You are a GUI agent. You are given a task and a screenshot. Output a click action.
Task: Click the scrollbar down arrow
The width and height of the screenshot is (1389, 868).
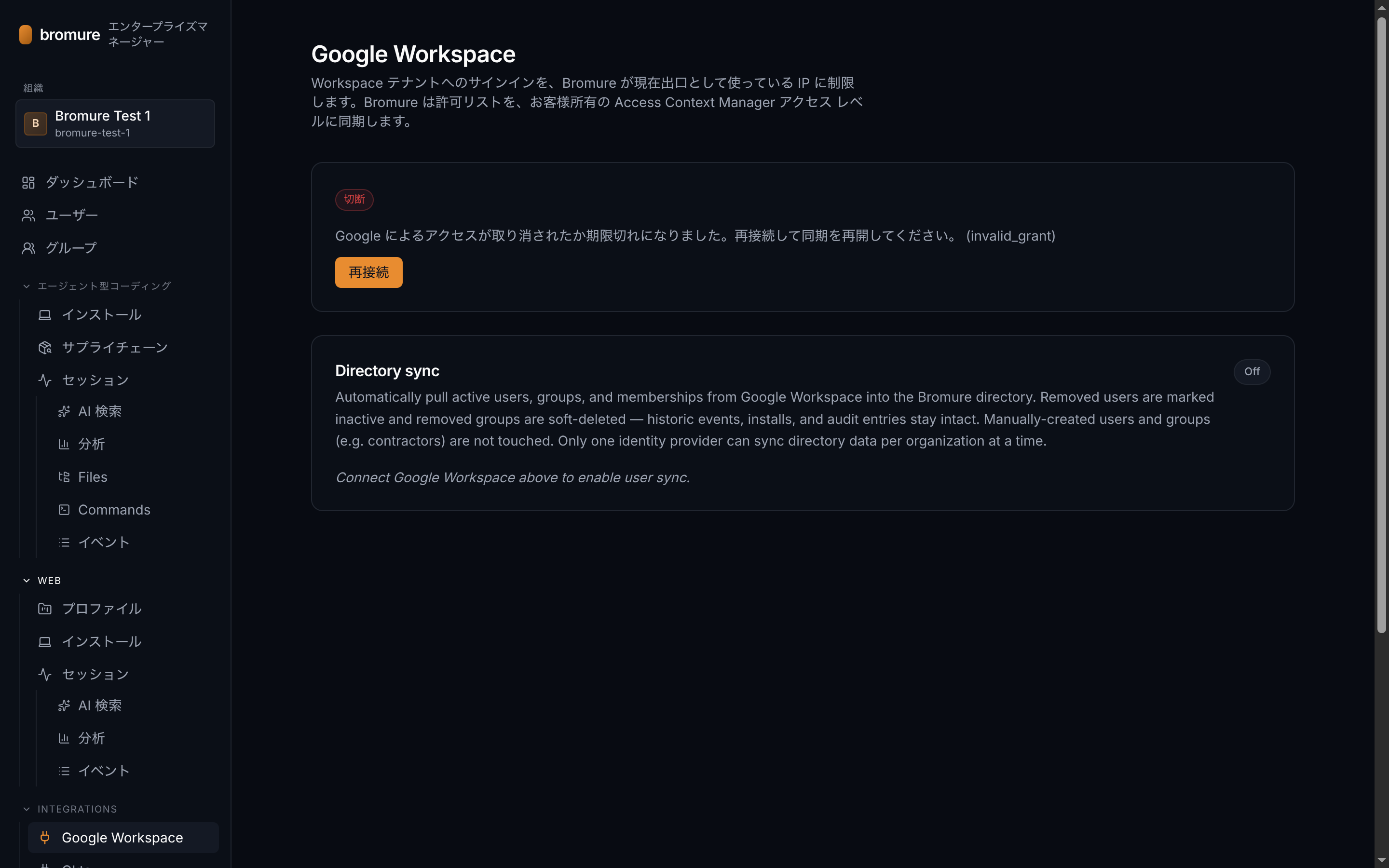[x=1382, y=860]
